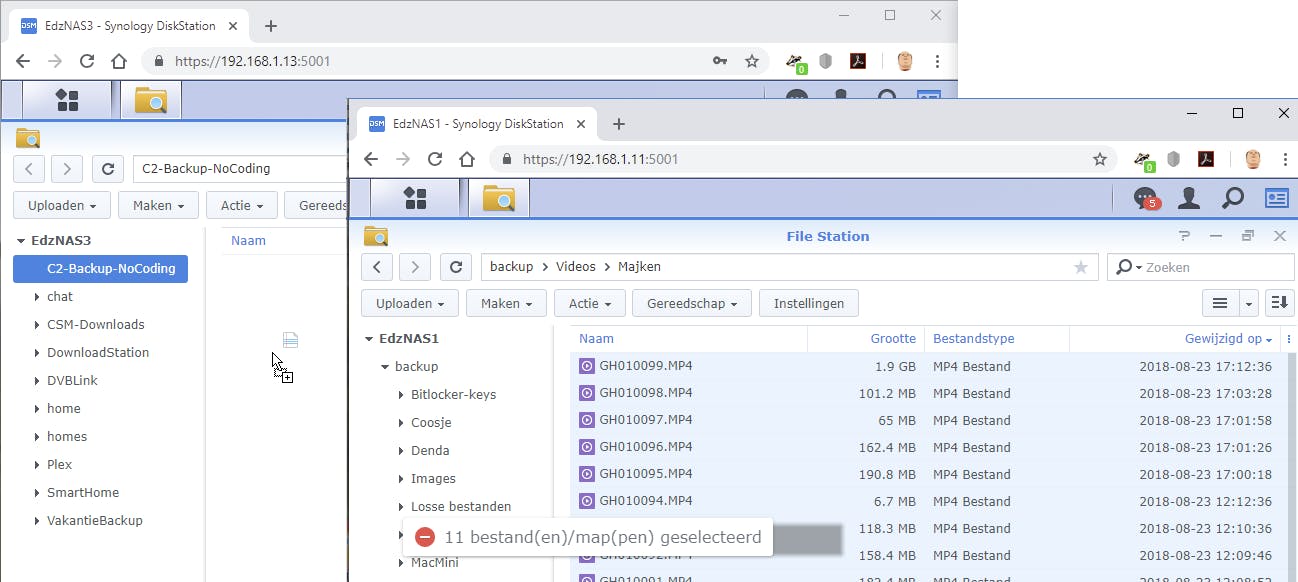Image resolution: width=1298 pixels, height=582 pixels.
Task: Open Main Menu in EdzNAS3 window
Action: (x=67, y=100)
